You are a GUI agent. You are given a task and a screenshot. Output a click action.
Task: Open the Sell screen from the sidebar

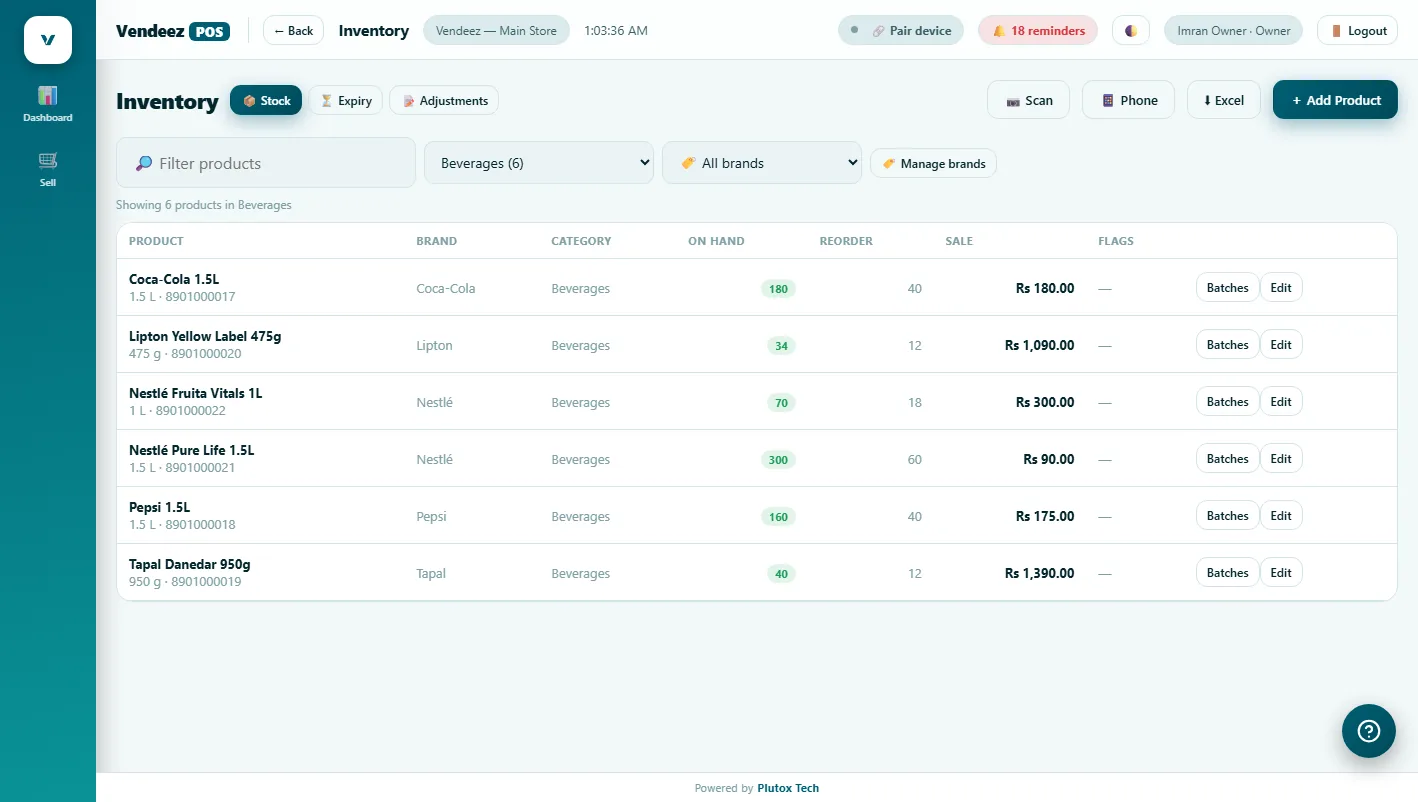48,169
